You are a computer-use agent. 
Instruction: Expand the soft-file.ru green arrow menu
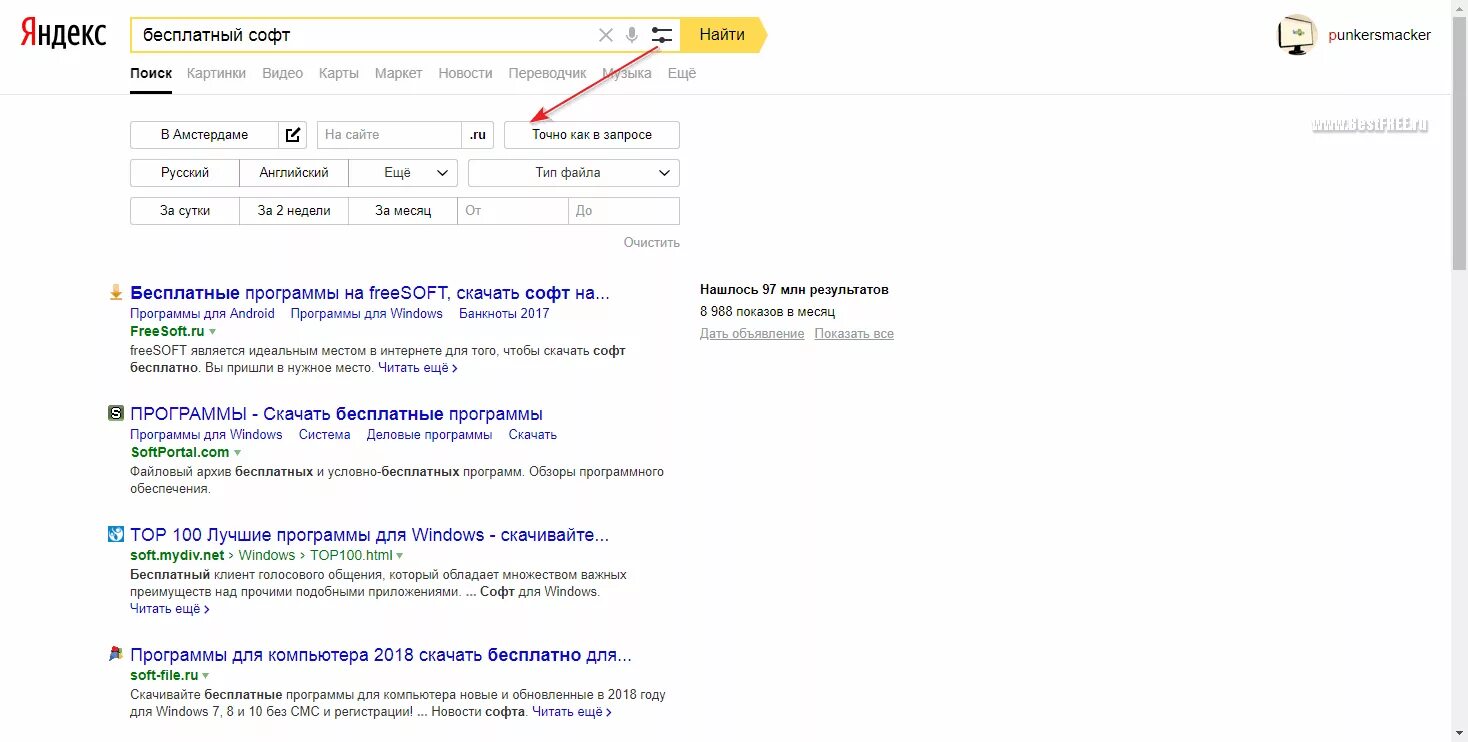point(206,676)
